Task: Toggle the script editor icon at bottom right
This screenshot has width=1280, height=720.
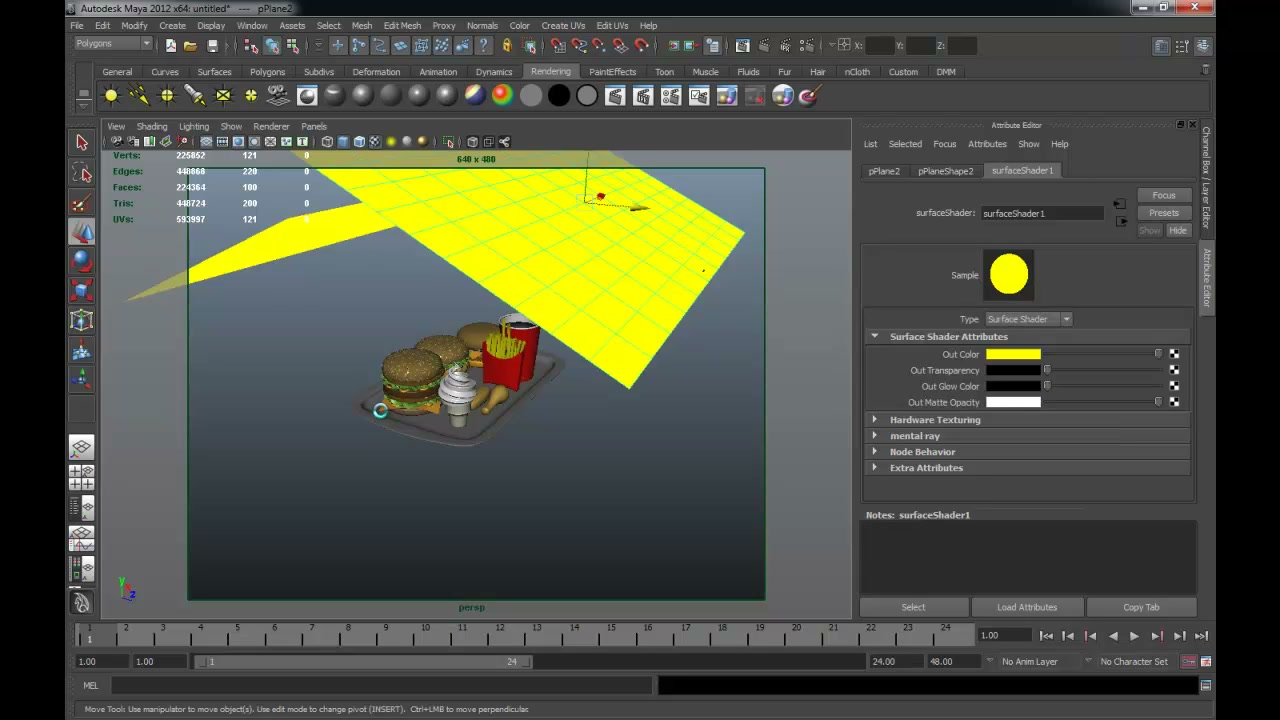Action: click(x=1206, y=686)
